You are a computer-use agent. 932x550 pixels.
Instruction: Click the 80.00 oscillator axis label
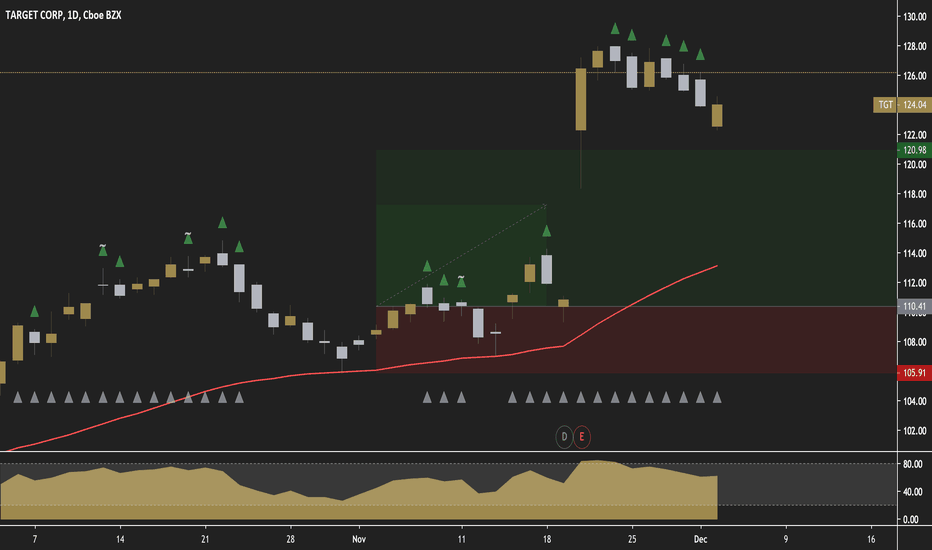(x=913, y=464)
